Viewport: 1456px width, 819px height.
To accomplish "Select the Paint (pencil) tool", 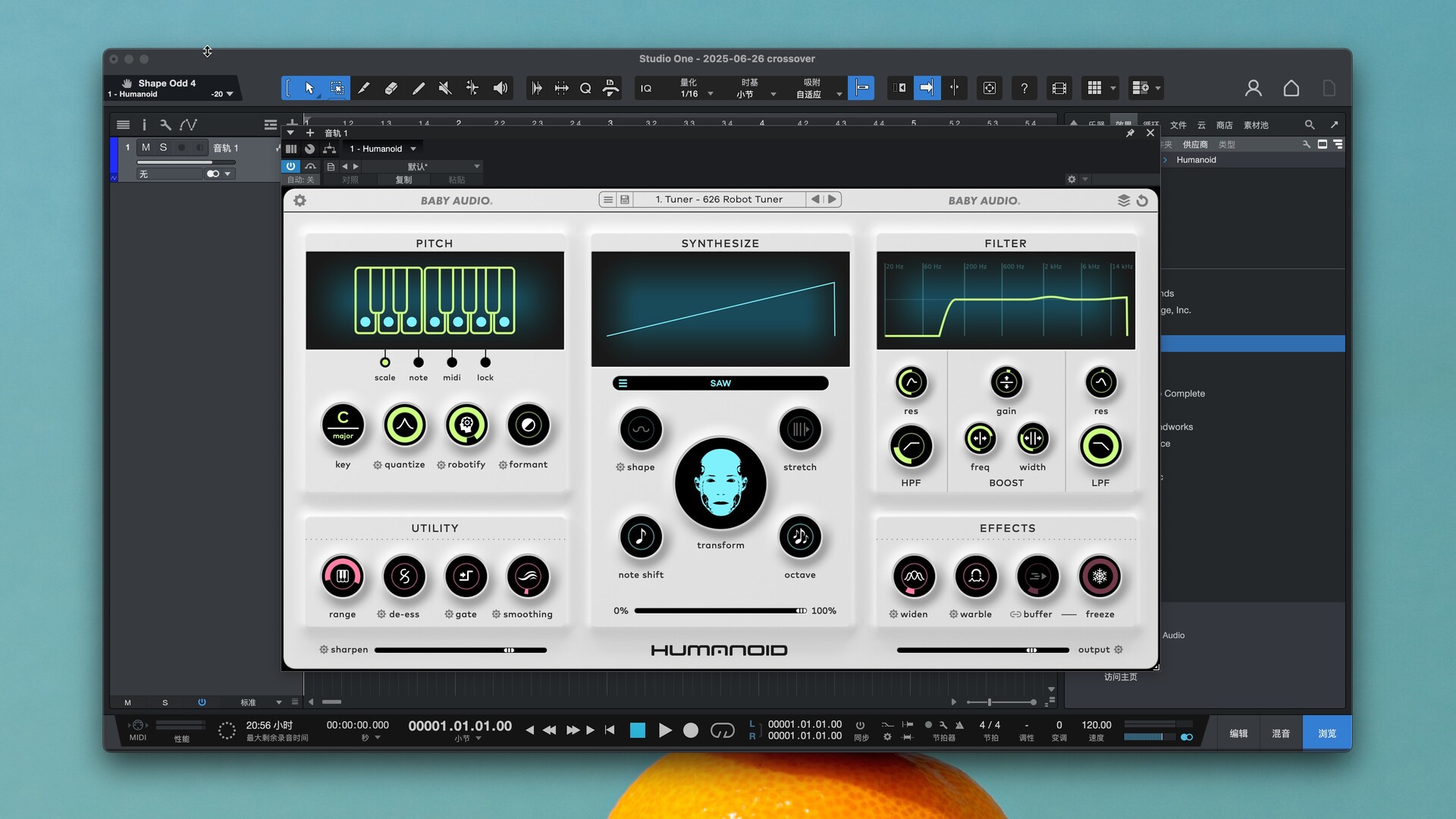I will [418, 88].
